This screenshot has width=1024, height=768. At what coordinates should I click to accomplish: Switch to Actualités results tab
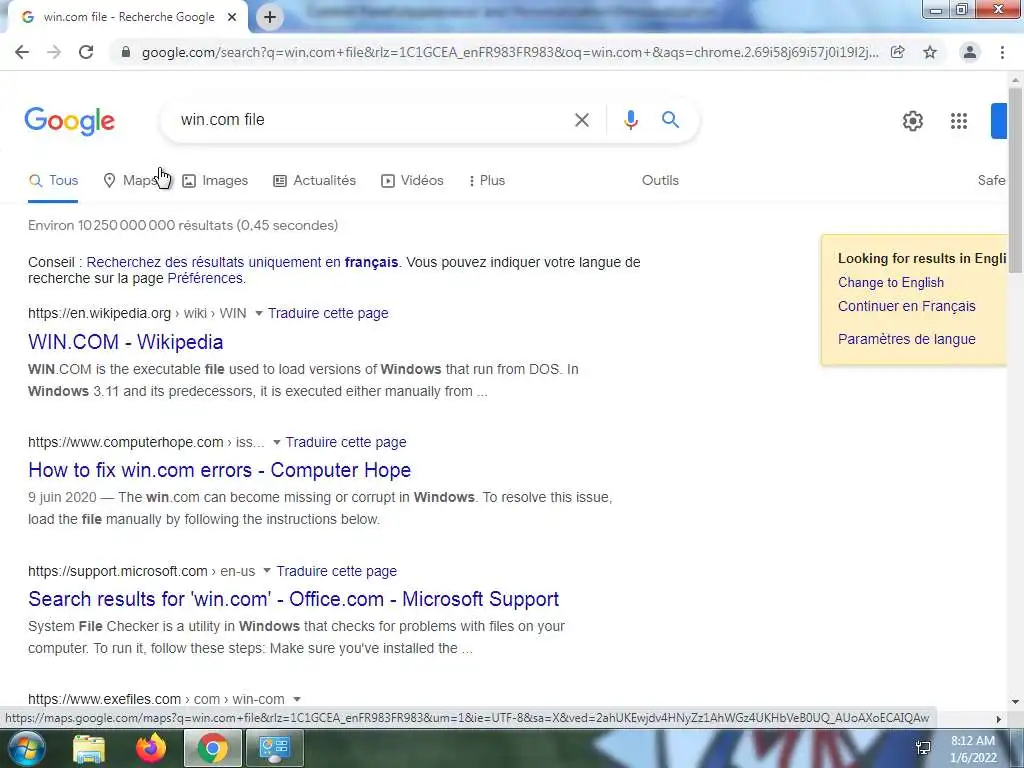pos(314,180)
